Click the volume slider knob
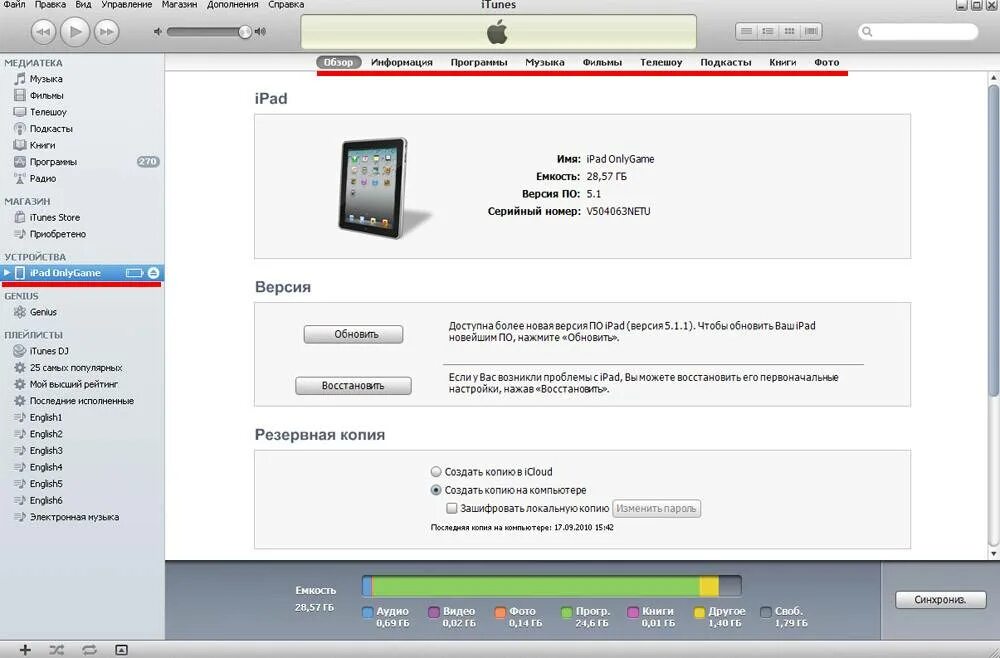Image resolution: width=1000 pixels, height=658 pixels. (x=245, y=31)
